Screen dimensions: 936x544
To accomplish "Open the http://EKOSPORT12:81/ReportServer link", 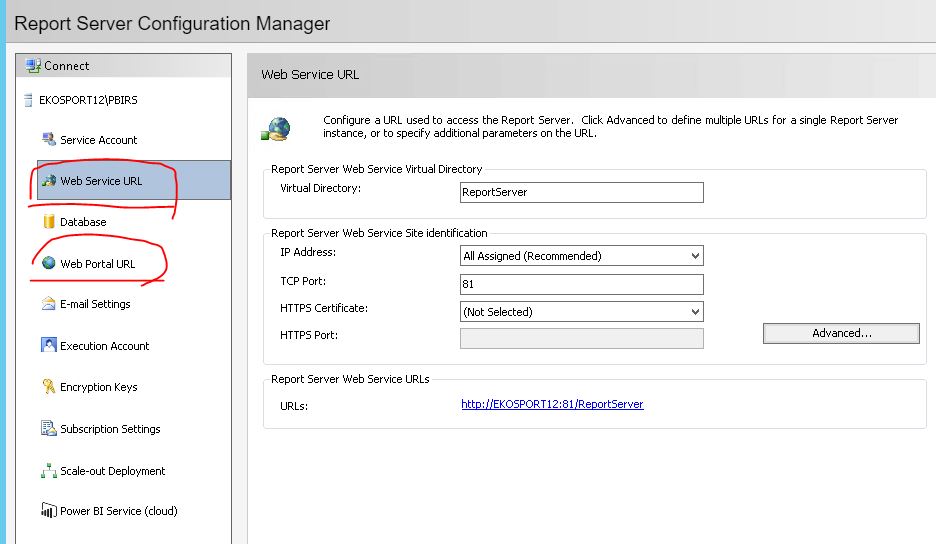I will [x=552, y=404].
